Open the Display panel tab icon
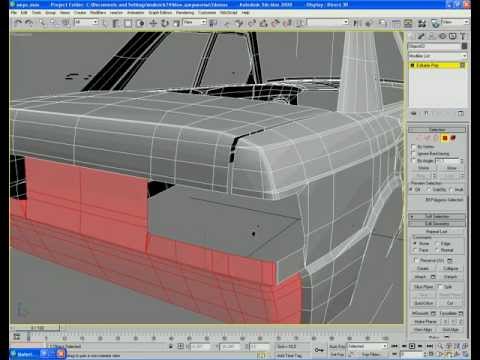The height and width of the screenshot is (360, 480). (x=452, y=36)
